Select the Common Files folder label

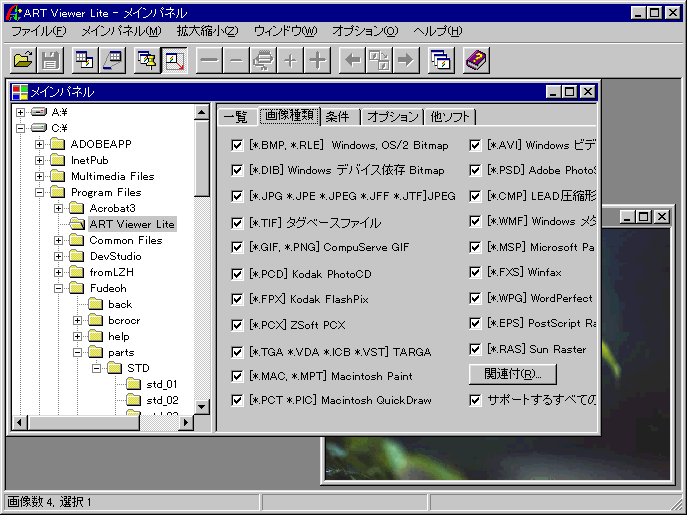(x=126, y=240)
